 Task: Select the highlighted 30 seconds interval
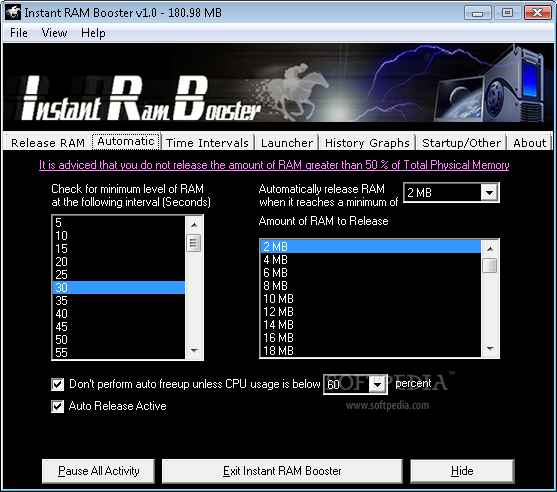click(x=119, y=288)
